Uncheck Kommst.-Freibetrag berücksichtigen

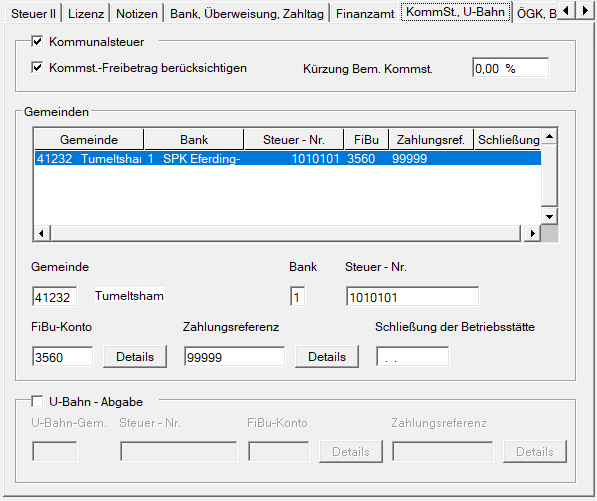(x=37, y=68)
